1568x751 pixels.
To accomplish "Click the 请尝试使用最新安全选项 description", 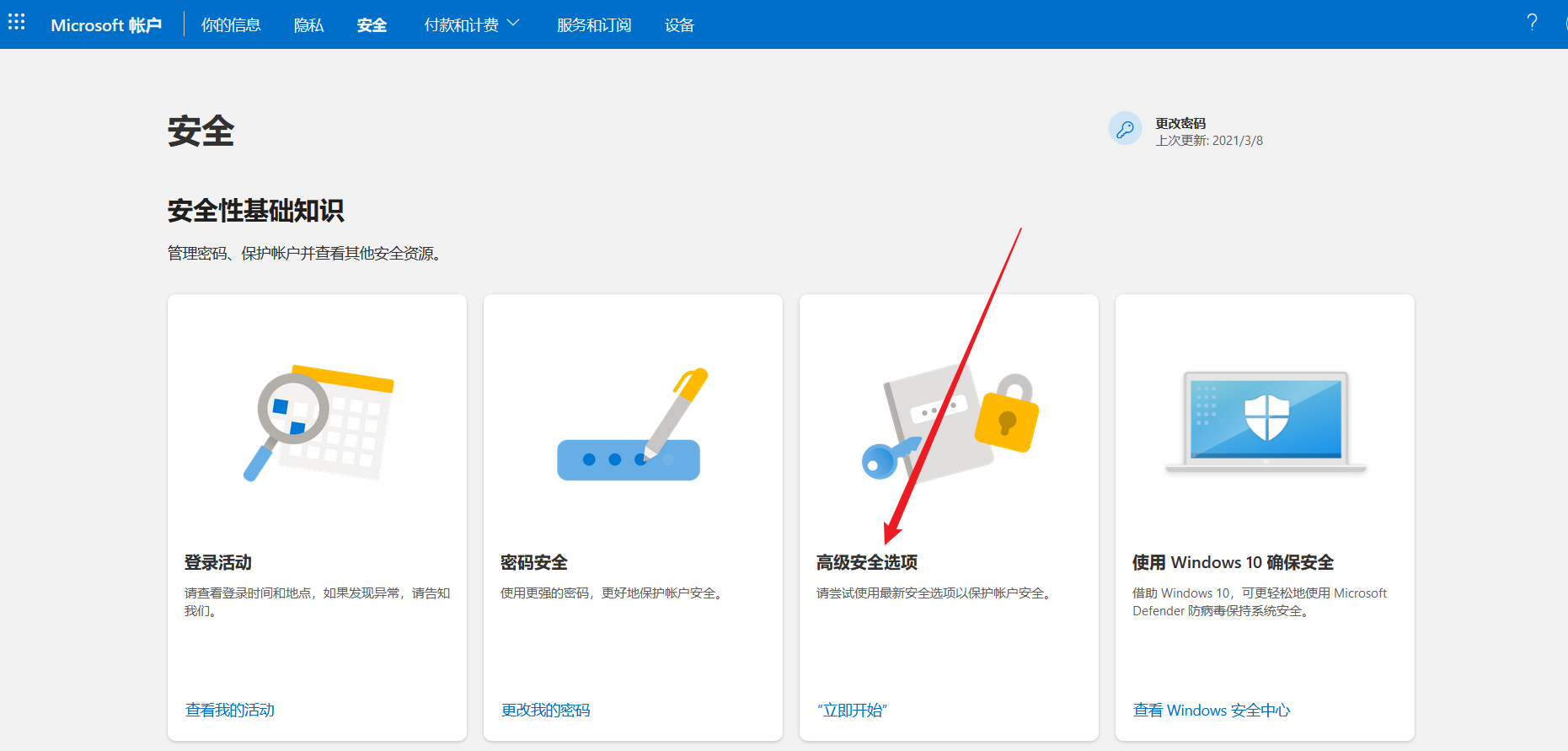I will pyautogui.click(x=935, y=593).
